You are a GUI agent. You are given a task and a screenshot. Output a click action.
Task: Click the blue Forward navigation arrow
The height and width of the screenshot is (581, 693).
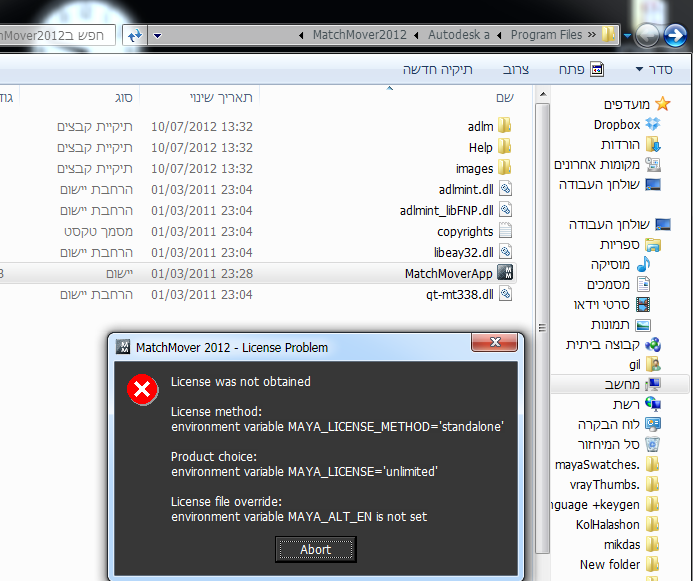pos(675,35)
